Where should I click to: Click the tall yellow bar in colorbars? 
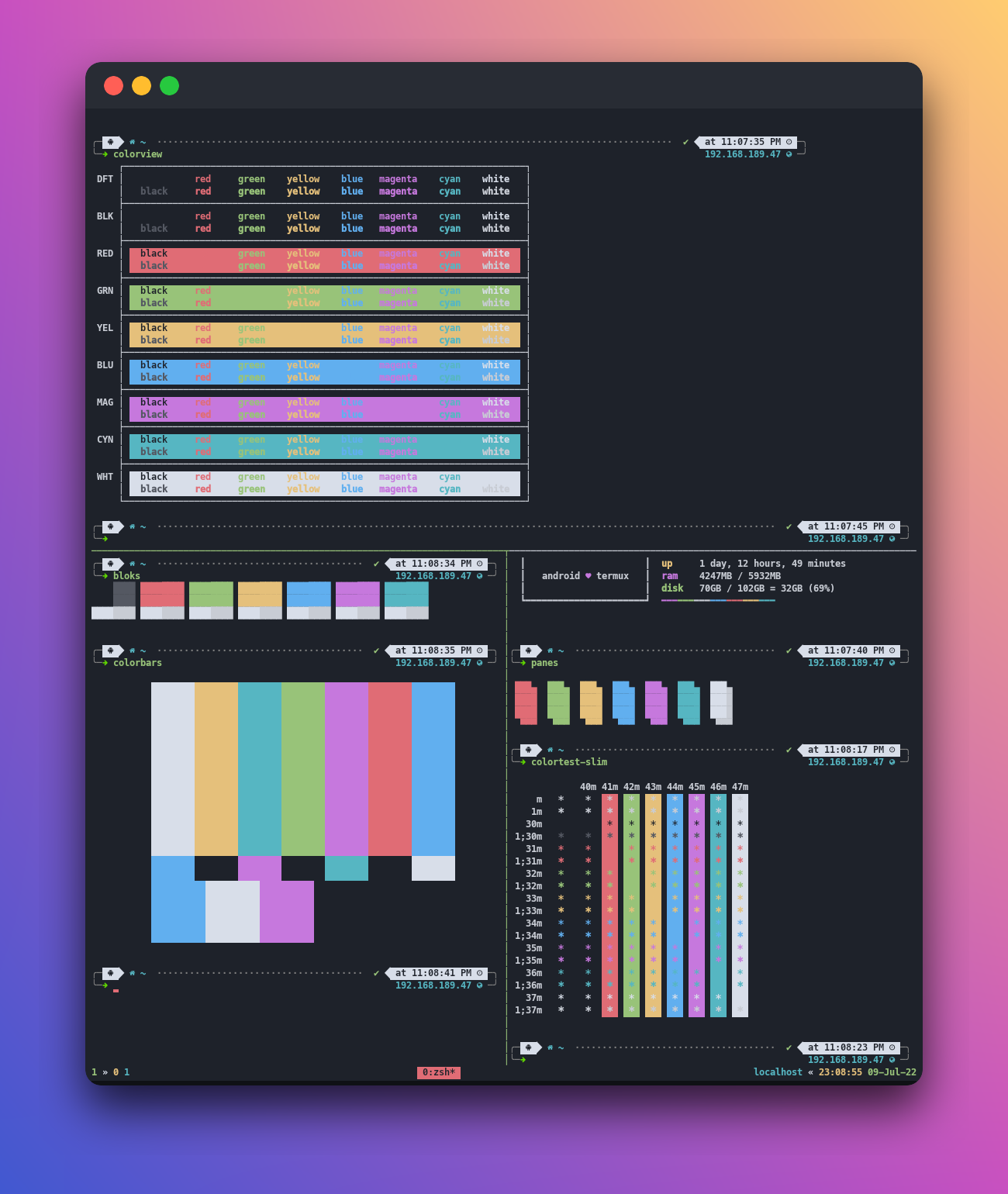(216, 769)
